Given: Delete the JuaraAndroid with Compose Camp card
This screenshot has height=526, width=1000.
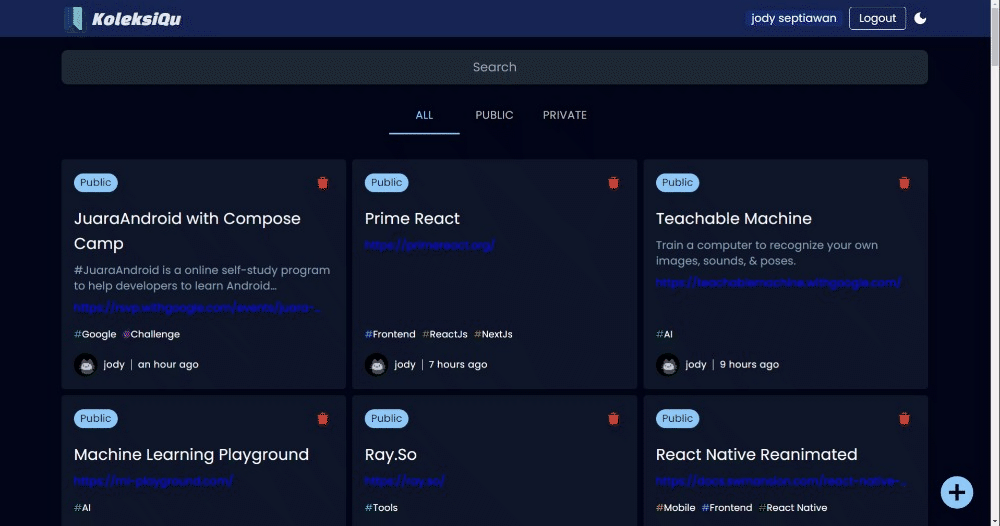Looking at the screenshot, I should pyautogui.click(x=322, y=183).
